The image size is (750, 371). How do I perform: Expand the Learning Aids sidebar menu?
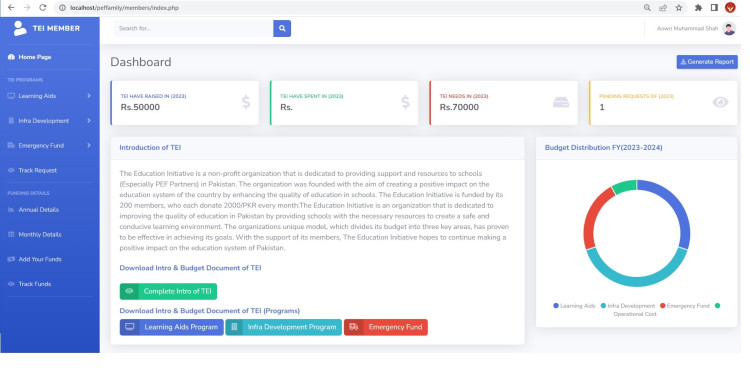(x=50, y=96)
